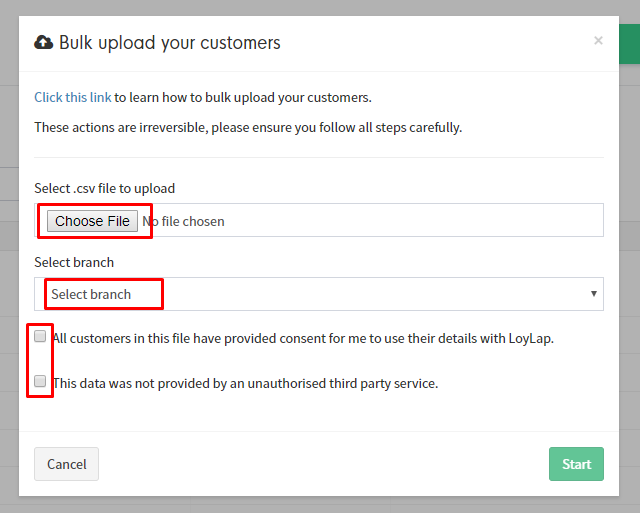Cancel the bulk upload
Image resolution: width=640 pixels, height=513 pixels.
pyautogui.click(x=67, y=464)
